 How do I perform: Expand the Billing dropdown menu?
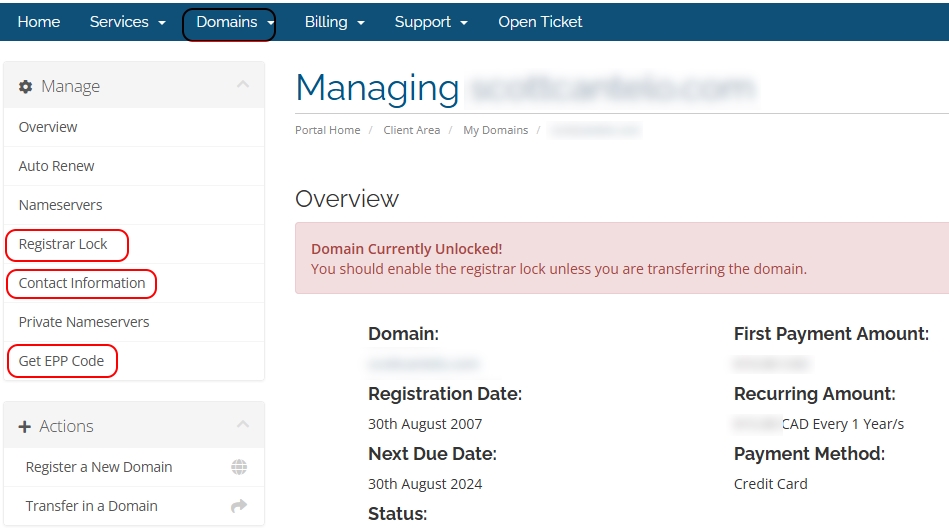[334, 22]
